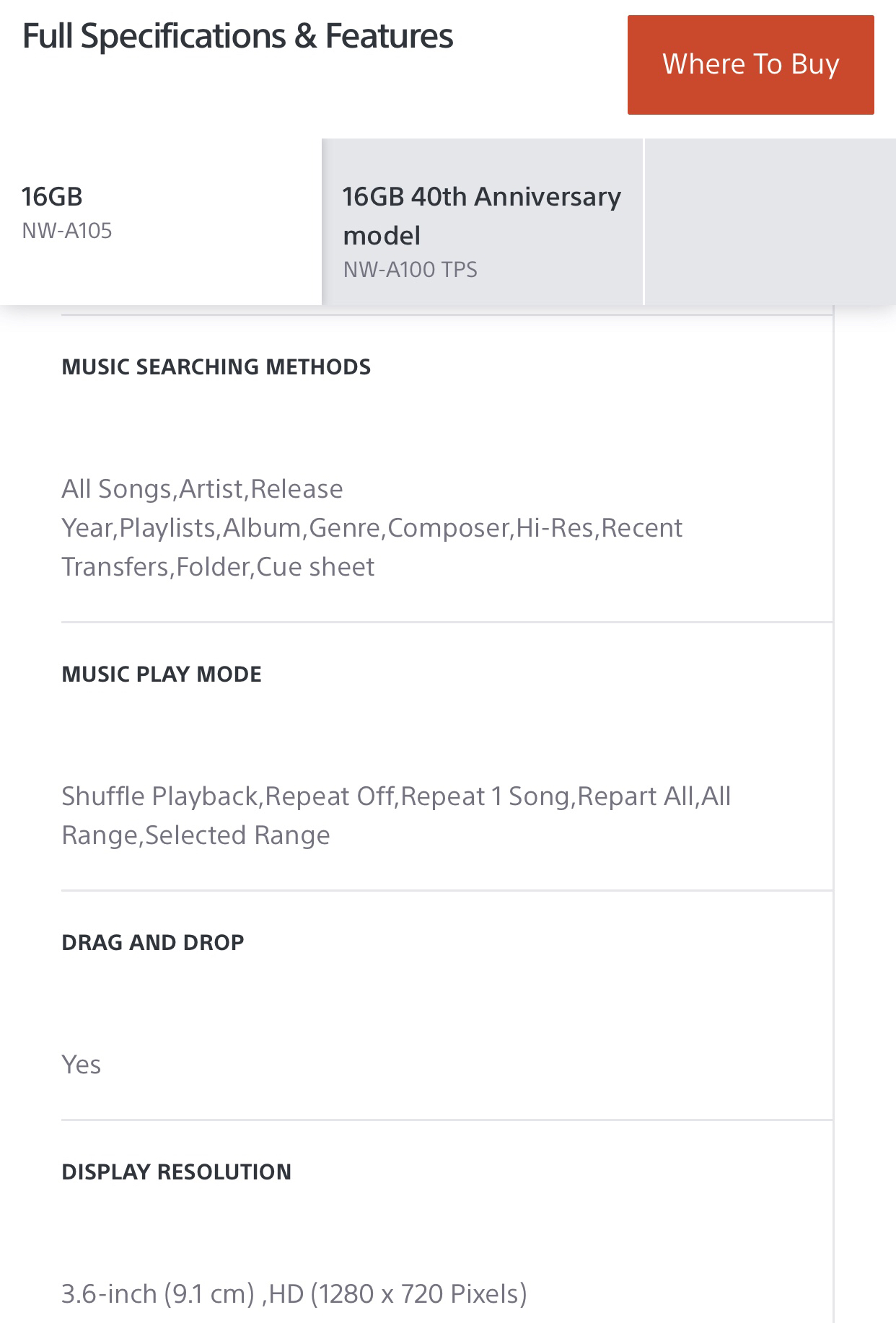This screenshot has width=896, height=1323.
Task: Click the Shuffle Playback text
Action: pos(162,796)
